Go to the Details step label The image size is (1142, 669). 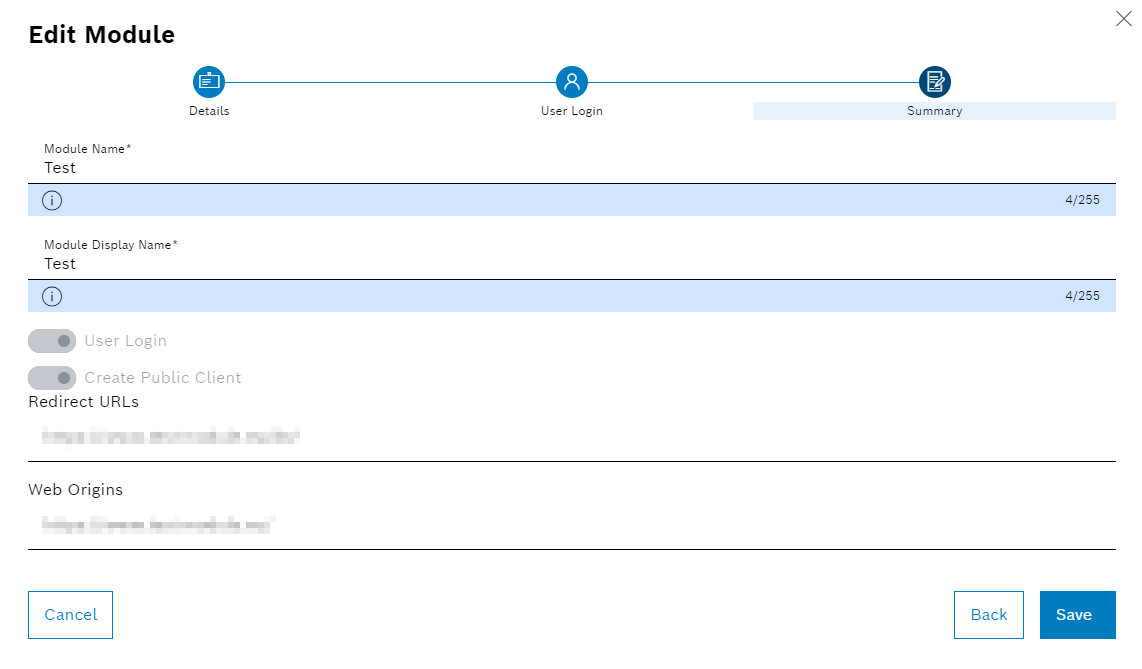[209, 111]
